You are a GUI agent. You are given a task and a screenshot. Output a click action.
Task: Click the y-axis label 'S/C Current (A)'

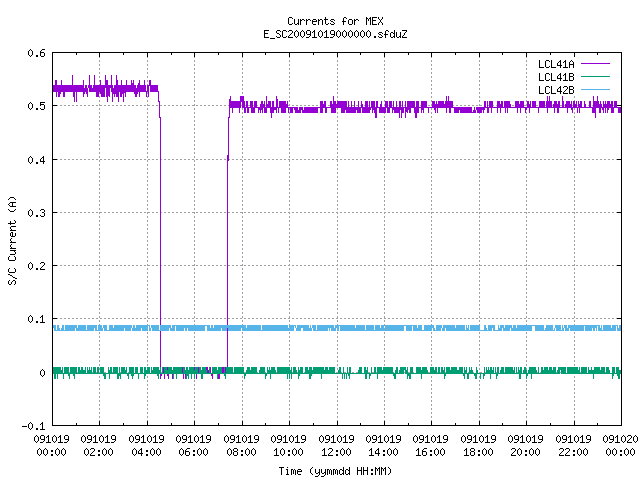(12, 241)
